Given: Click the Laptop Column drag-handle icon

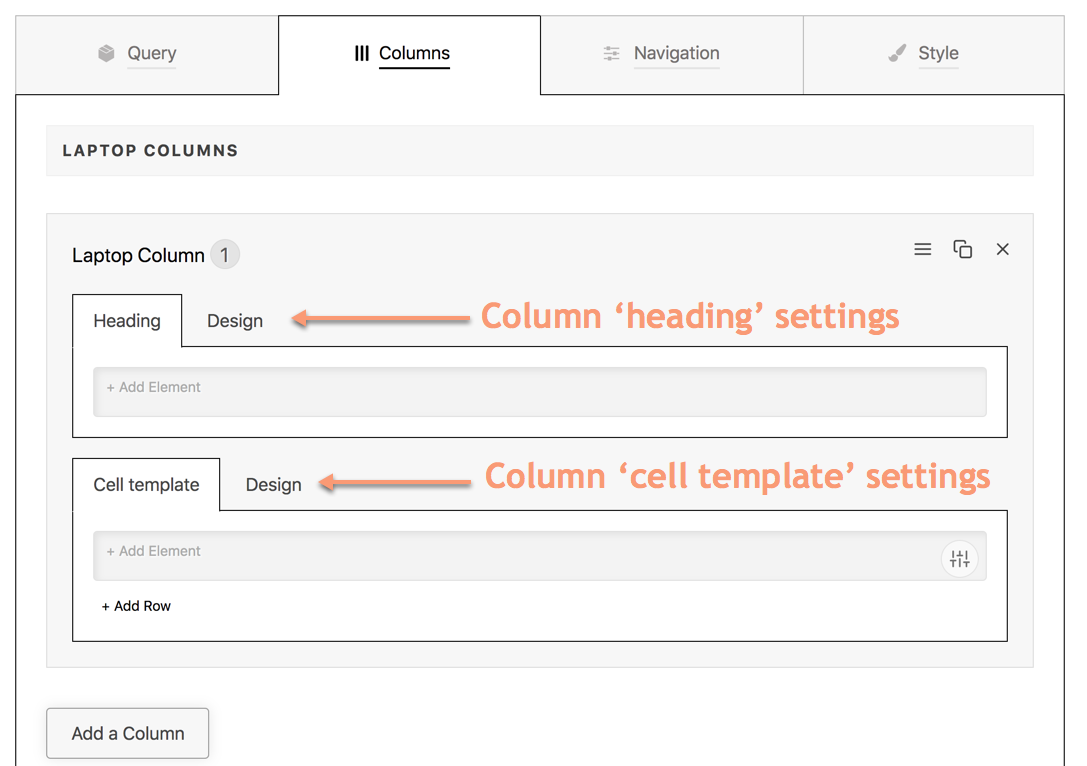Looking at the screenshot, I should tap(923, 249).
